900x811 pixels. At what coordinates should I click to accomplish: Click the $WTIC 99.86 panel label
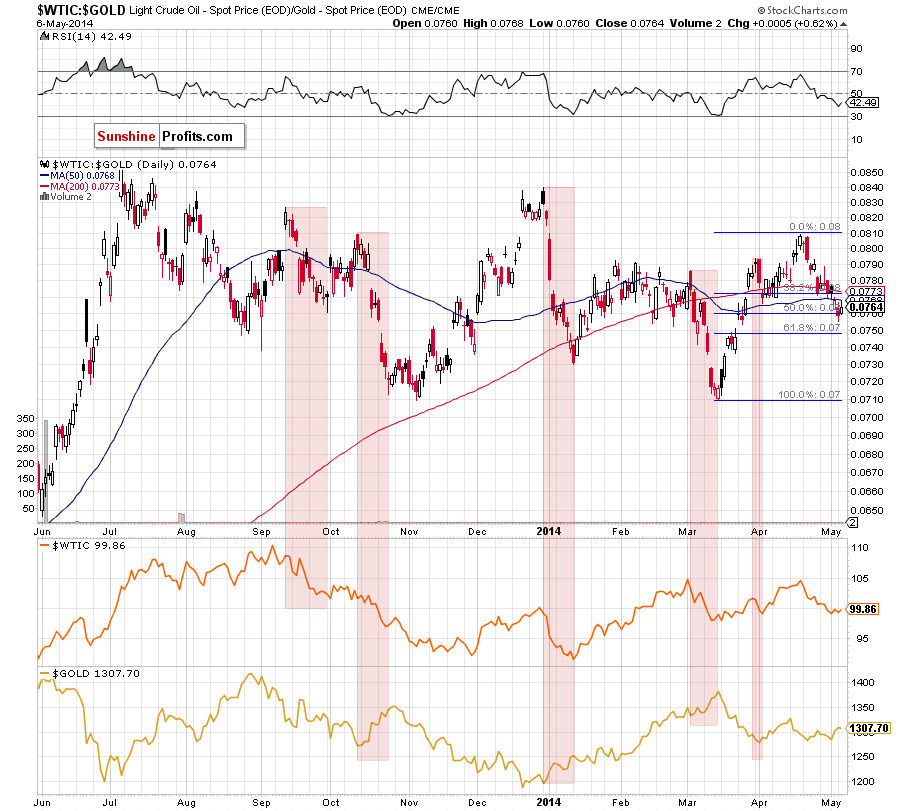tap(83, 546)
